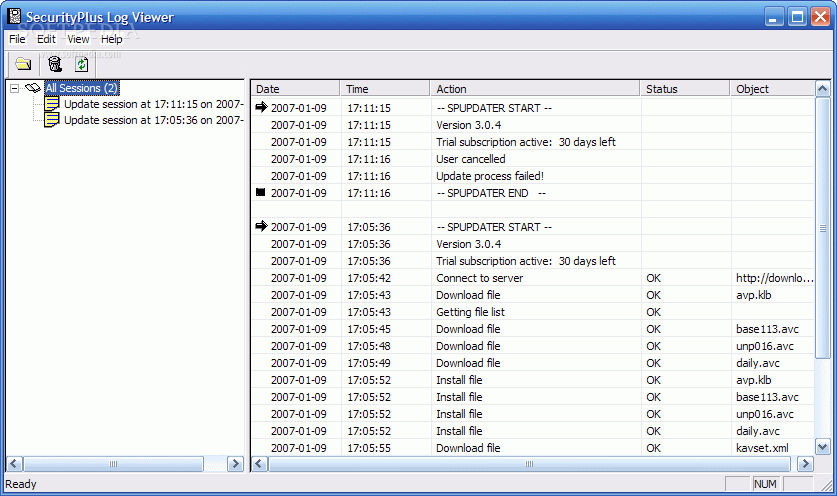Click right arrow of log list horizontal scrollbar

tap(805, 464)
